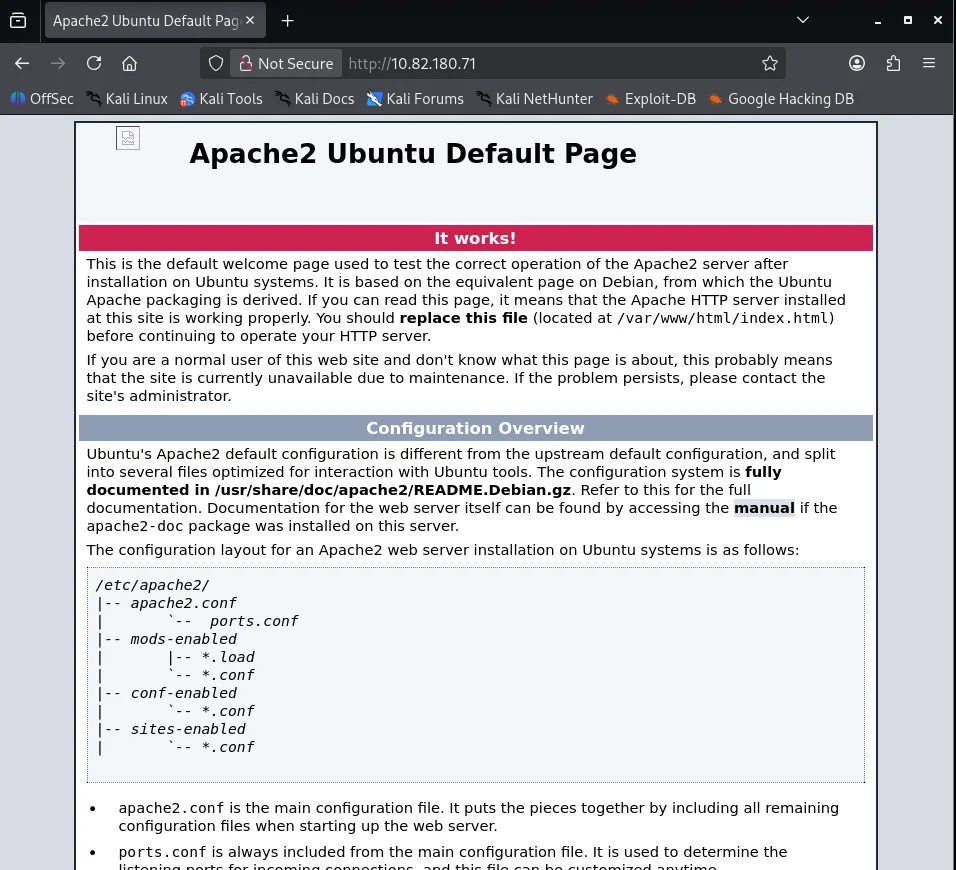
Task: Open the extensions puzzle-piece panel
Action: [893, 63]
